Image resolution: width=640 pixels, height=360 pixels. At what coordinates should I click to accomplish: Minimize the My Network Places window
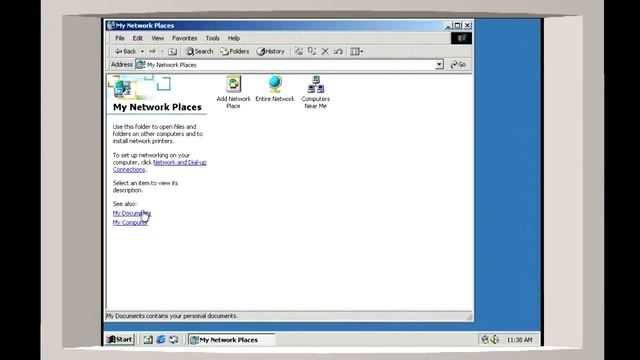[449, 25]
